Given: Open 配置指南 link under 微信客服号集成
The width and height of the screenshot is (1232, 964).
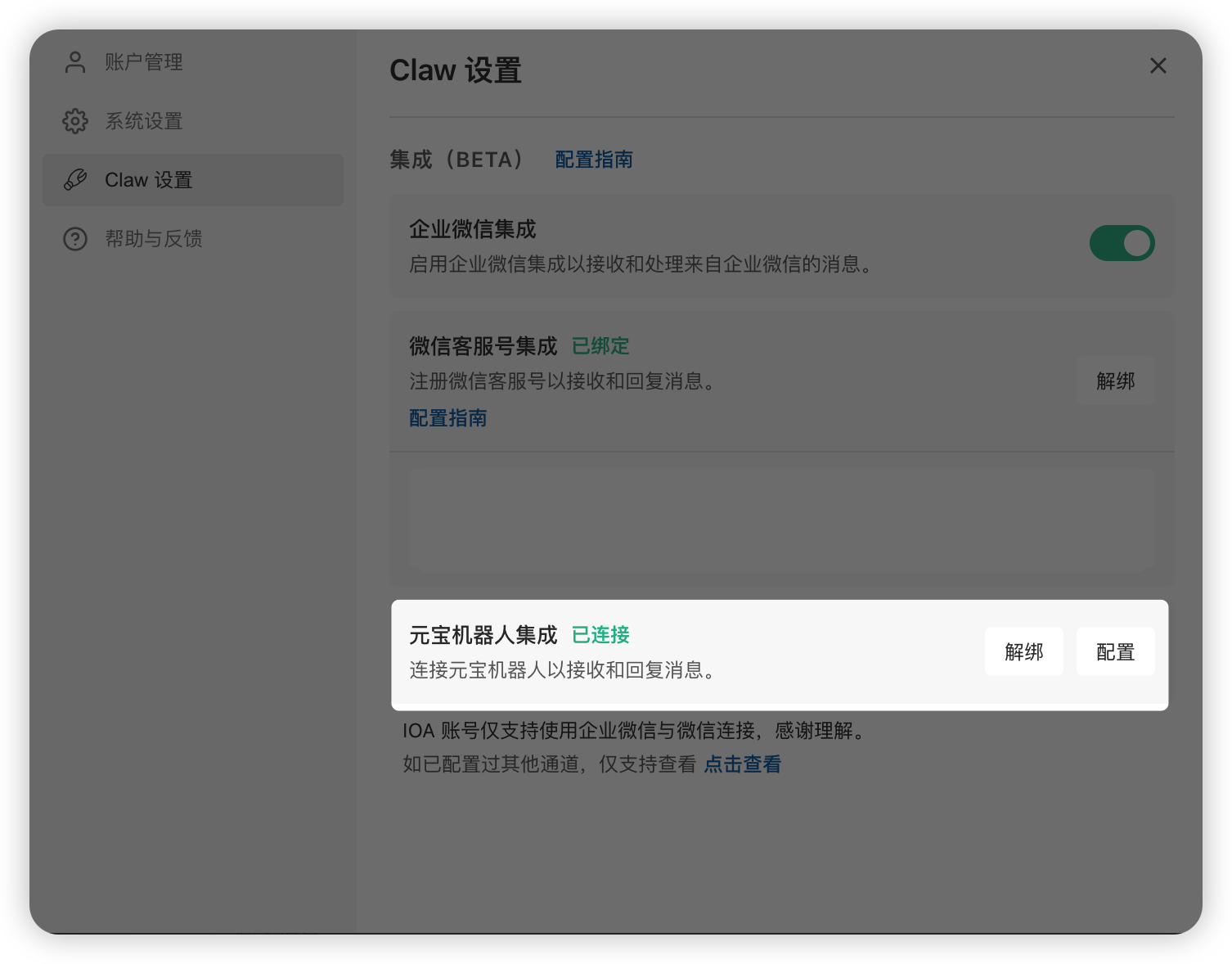Looking at the screenshot, I should pos(447,418).
